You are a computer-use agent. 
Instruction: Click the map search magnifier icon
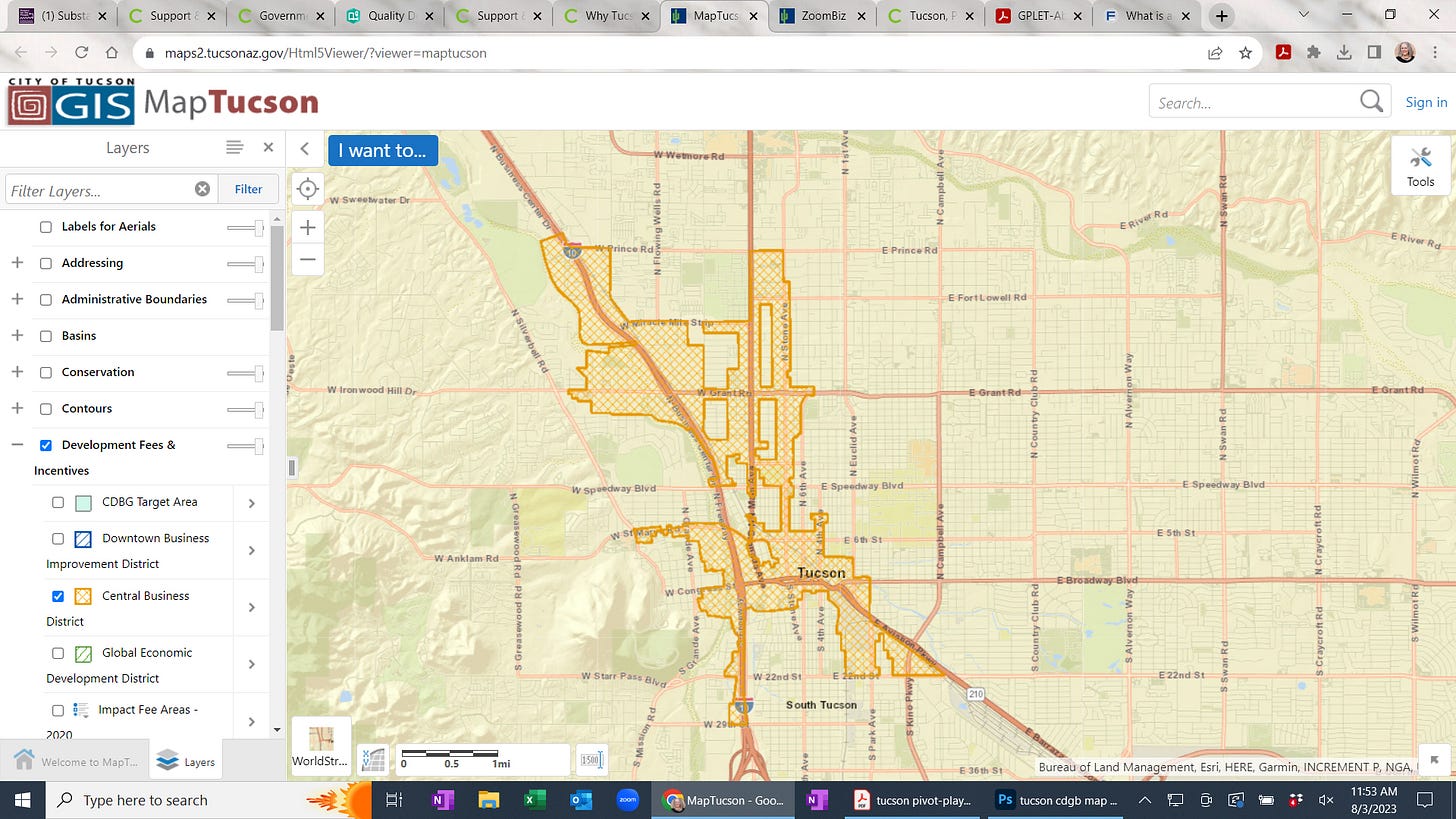[x=1371, y=101]
